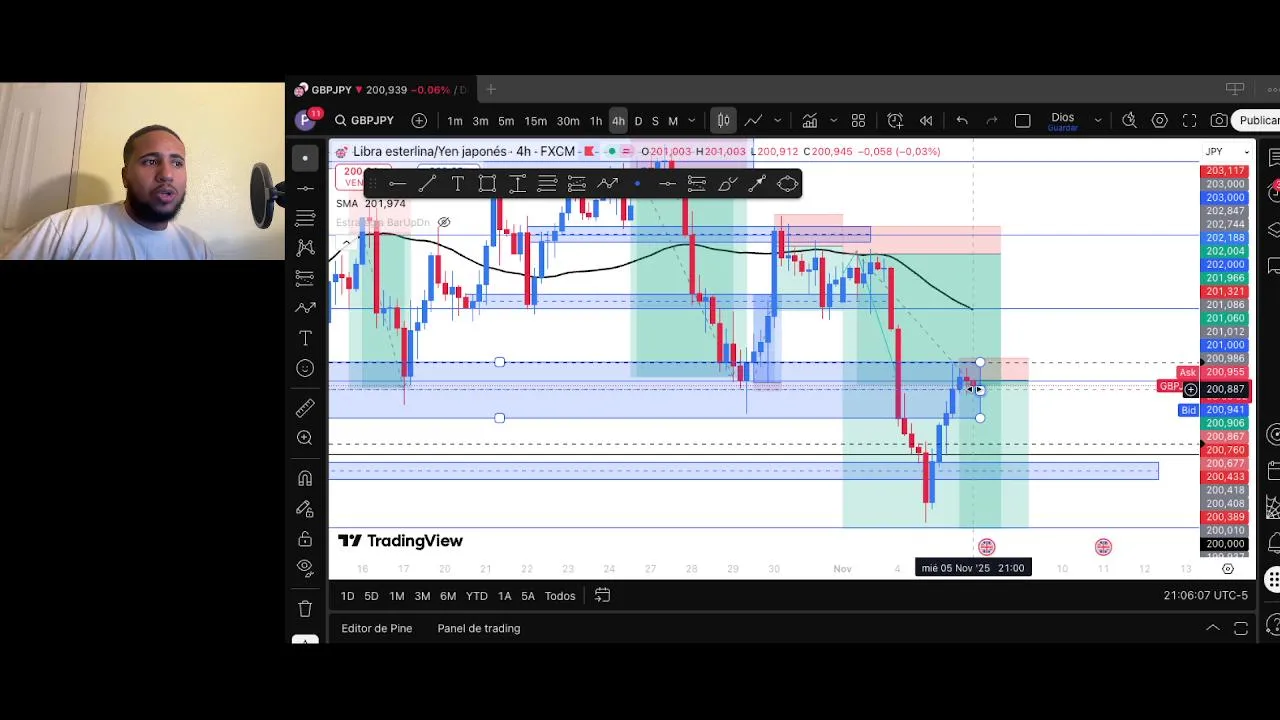Click the Publicar button
The height and width of the screenshot is (720, 1280).
[x=1258, y=121]
